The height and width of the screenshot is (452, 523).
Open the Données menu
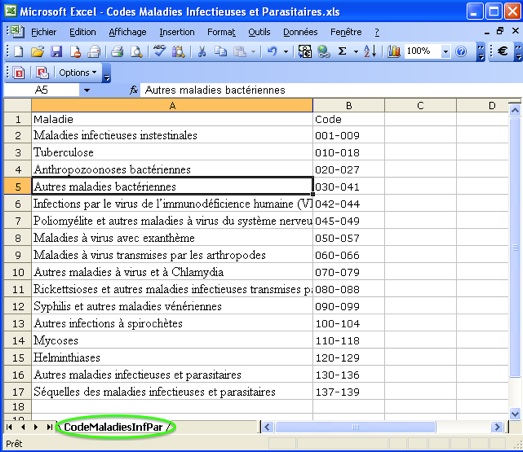coord(300,32)
